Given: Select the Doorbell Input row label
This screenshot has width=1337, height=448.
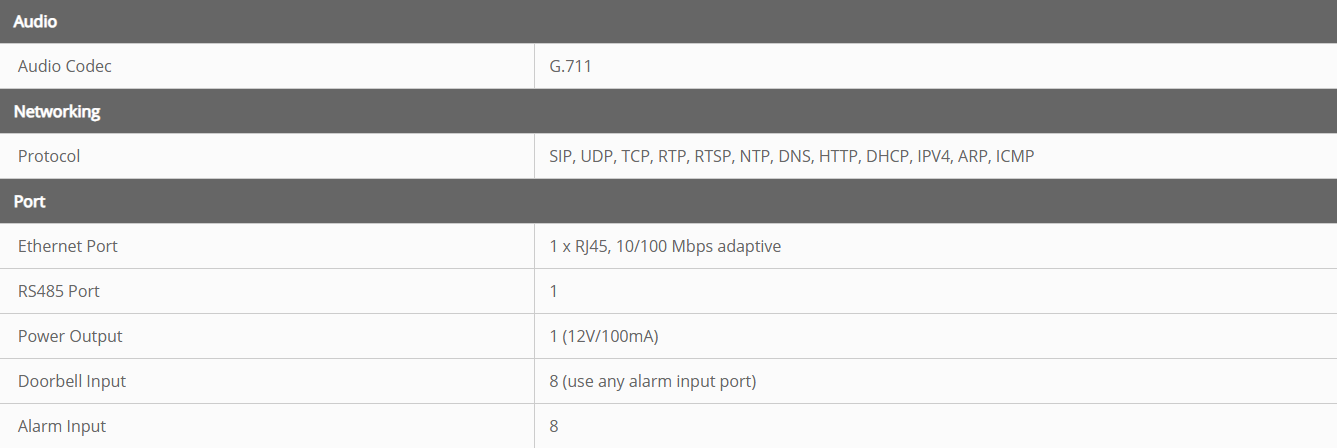Looking at the screenshot, I should tap(72, 381).
